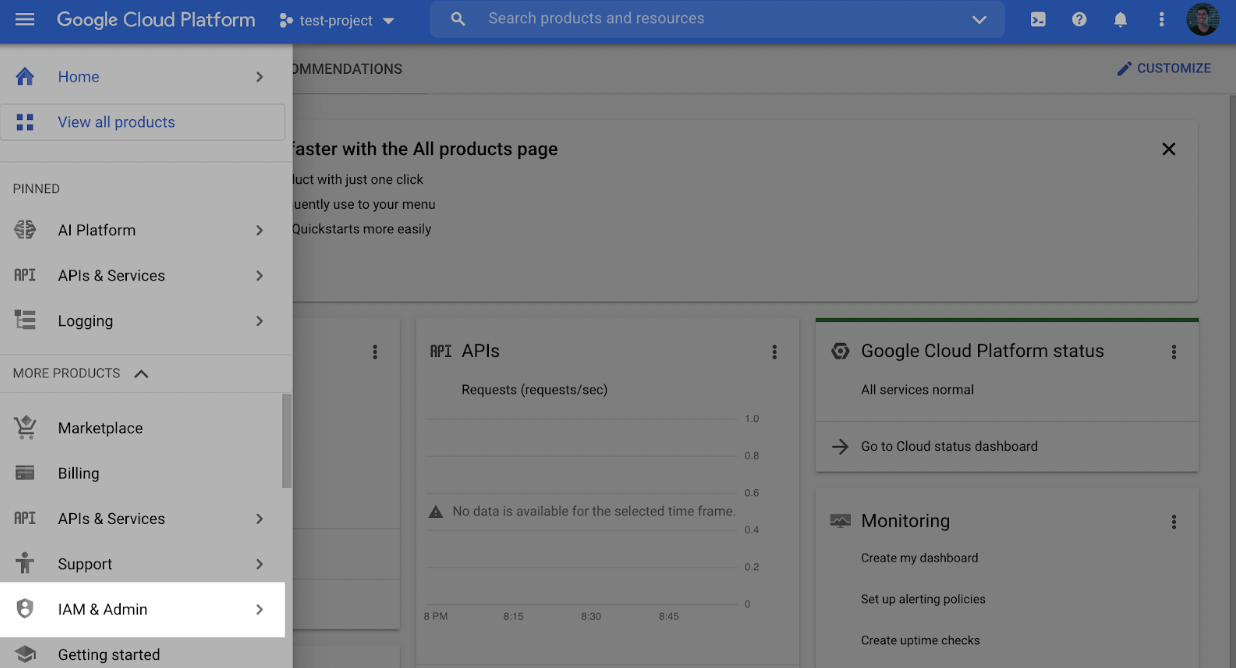Open Marketplace from the menu
The width and height of the screenshot is (1236, 668).
[x=142, y=428]
